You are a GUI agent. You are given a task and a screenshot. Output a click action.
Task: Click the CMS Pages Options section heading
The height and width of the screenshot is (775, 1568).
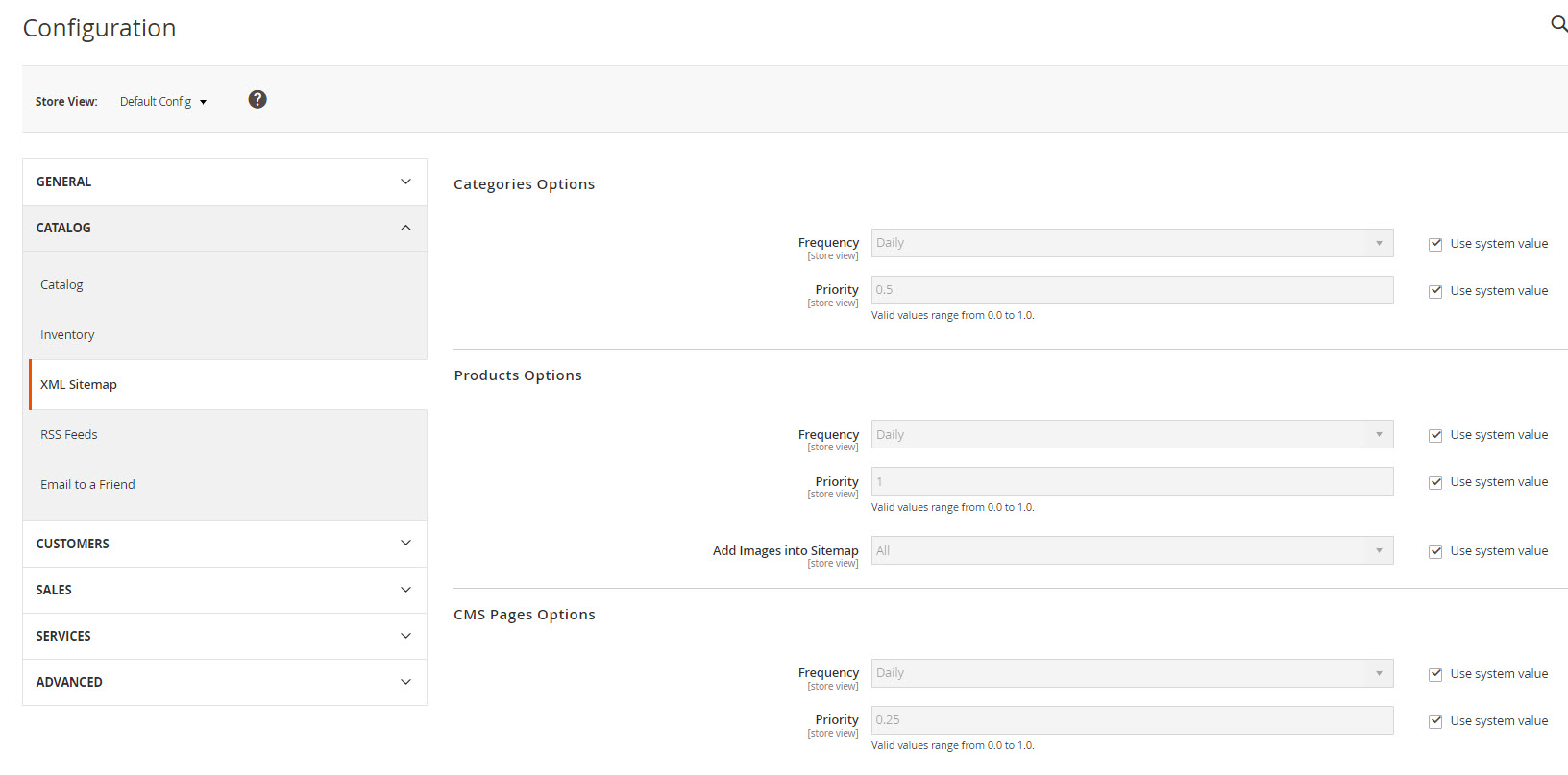pos(525,615)
